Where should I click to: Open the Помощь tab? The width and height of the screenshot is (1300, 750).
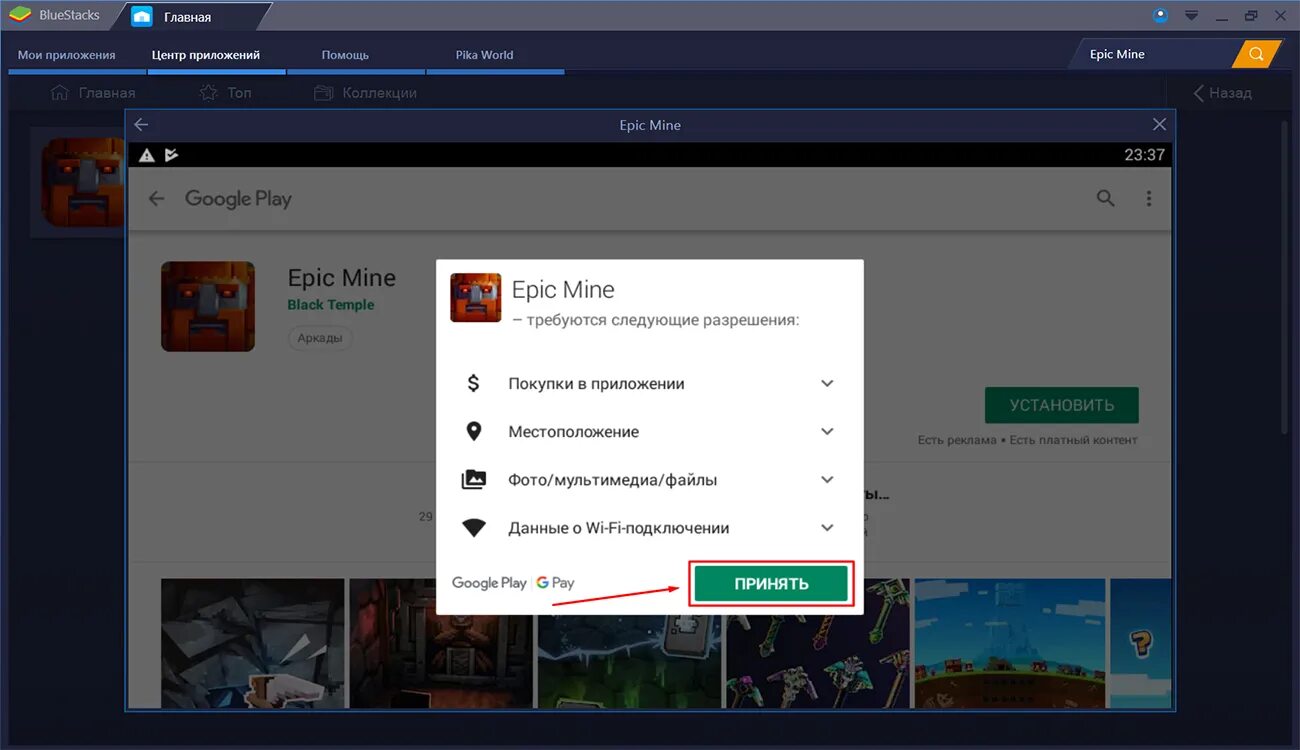(345, 55)
